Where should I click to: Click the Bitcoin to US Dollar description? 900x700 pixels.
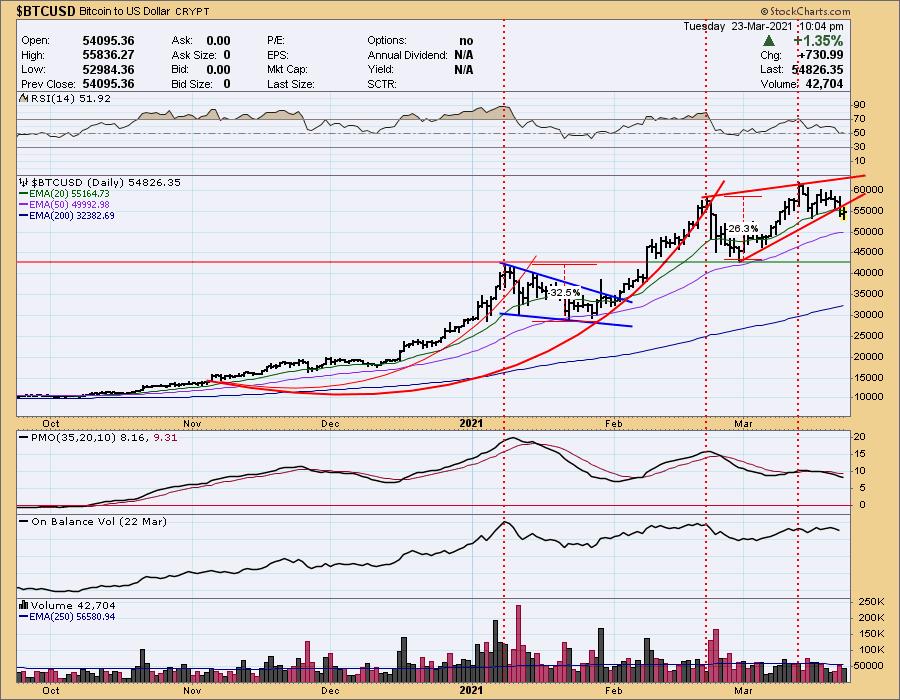tap(123, 11)
